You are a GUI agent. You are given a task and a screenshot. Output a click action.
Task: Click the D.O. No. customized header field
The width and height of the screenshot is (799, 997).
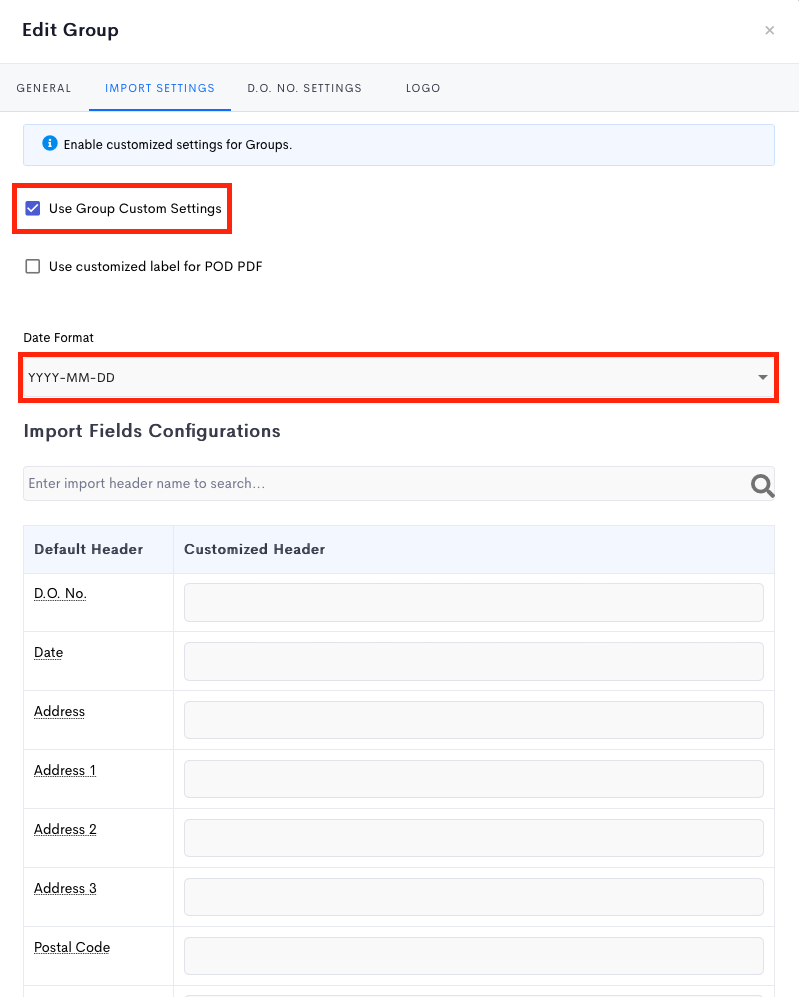click(474, 602)
